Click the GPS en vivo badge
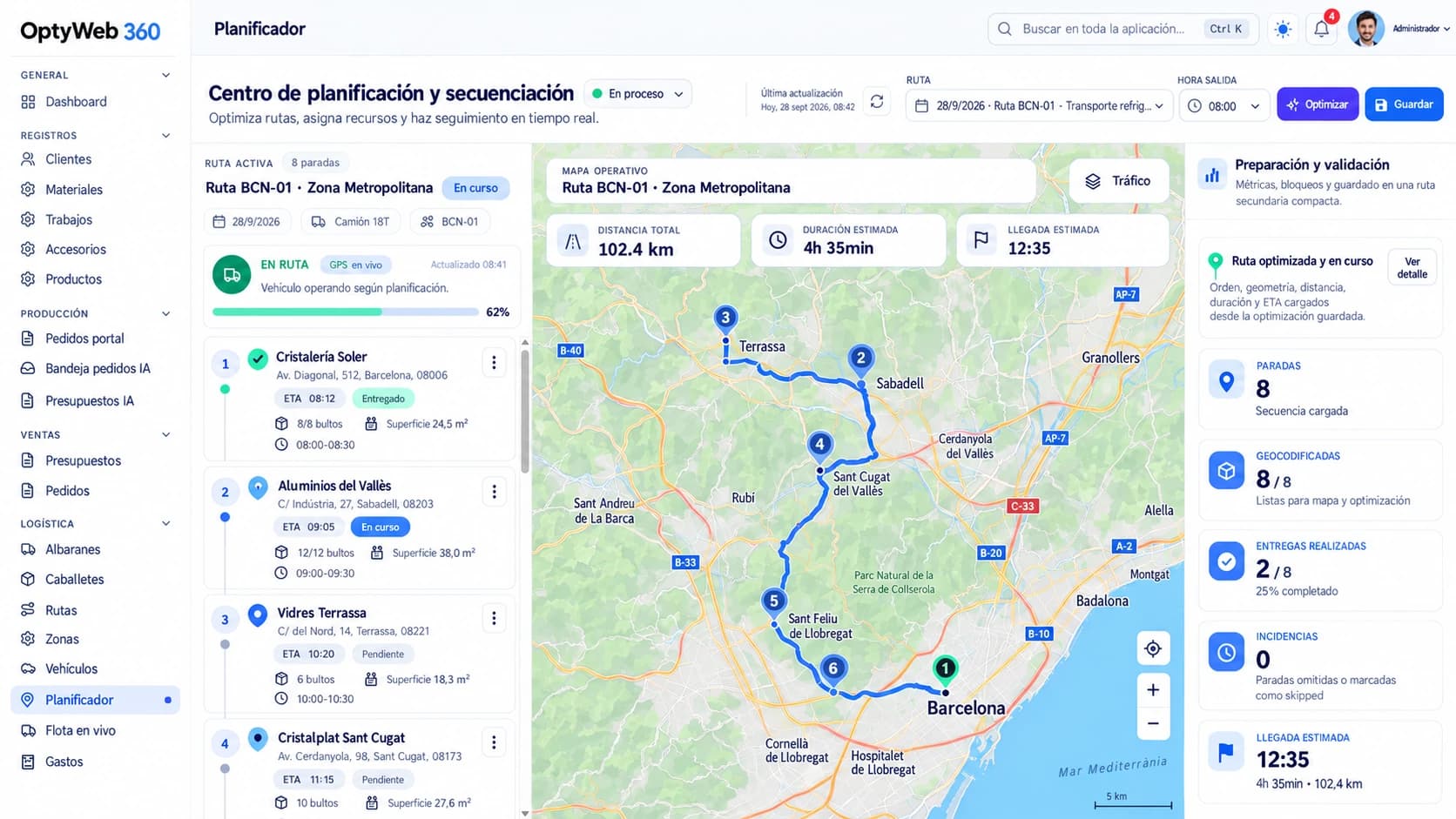The image size is (1456, 819). coord(355,265)
